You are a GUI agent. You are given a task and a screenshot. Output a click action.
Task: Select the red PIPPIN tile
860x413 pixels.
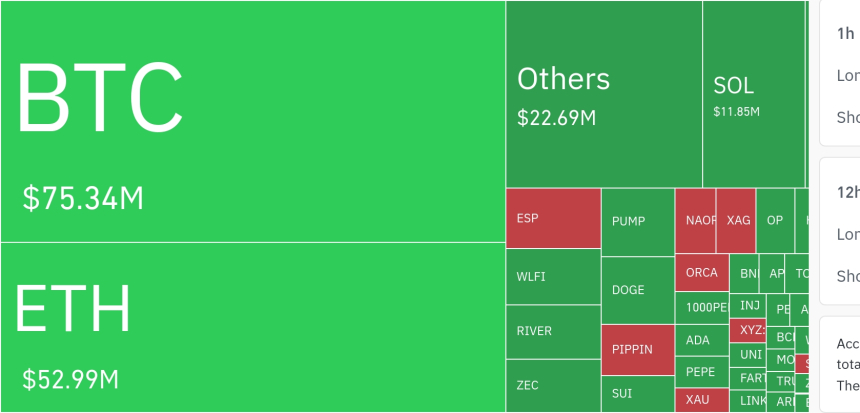tap(637, 350)
